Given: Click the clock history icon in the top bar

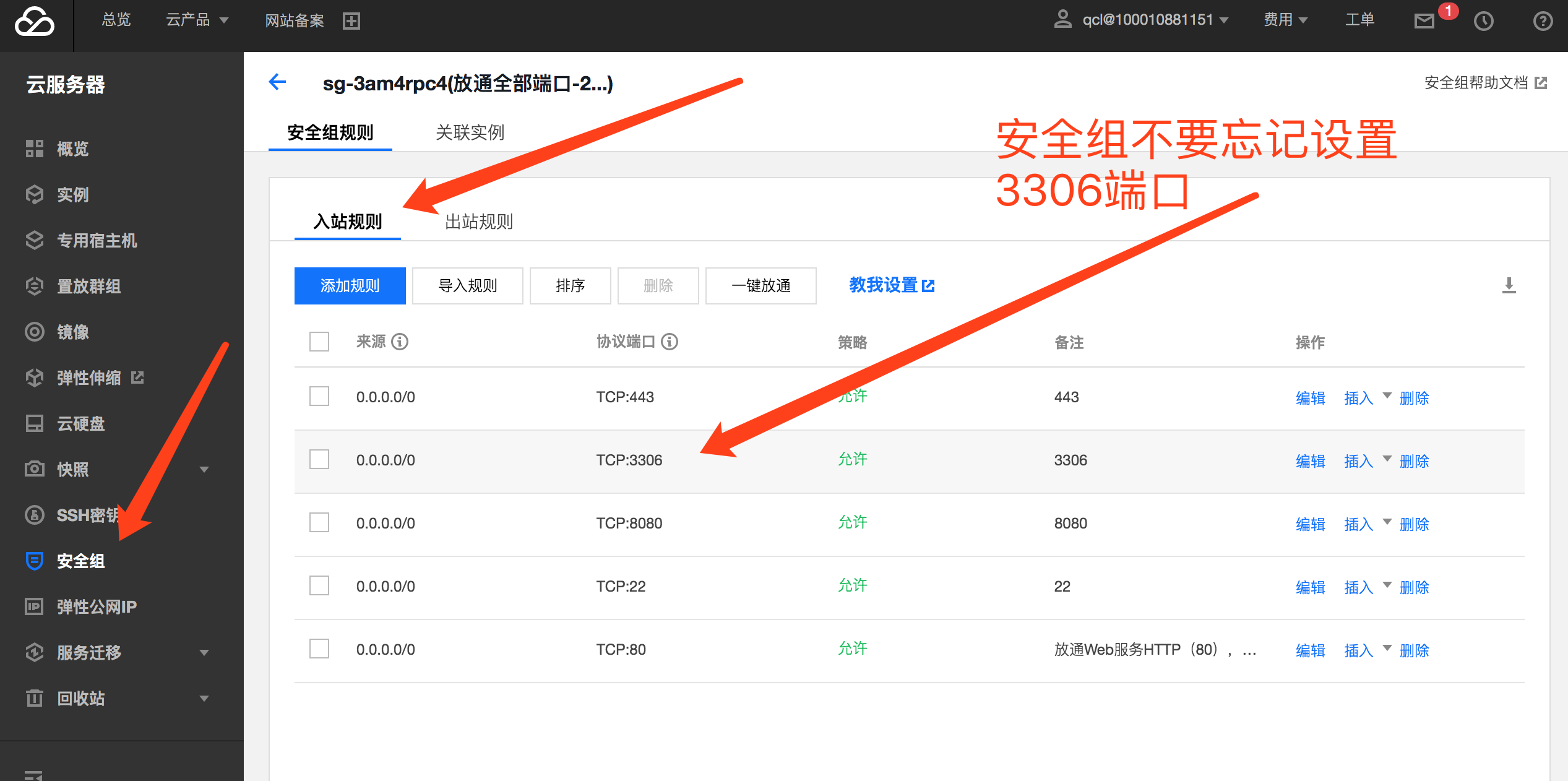Looking at the screenshot, I should (1483, 22).
